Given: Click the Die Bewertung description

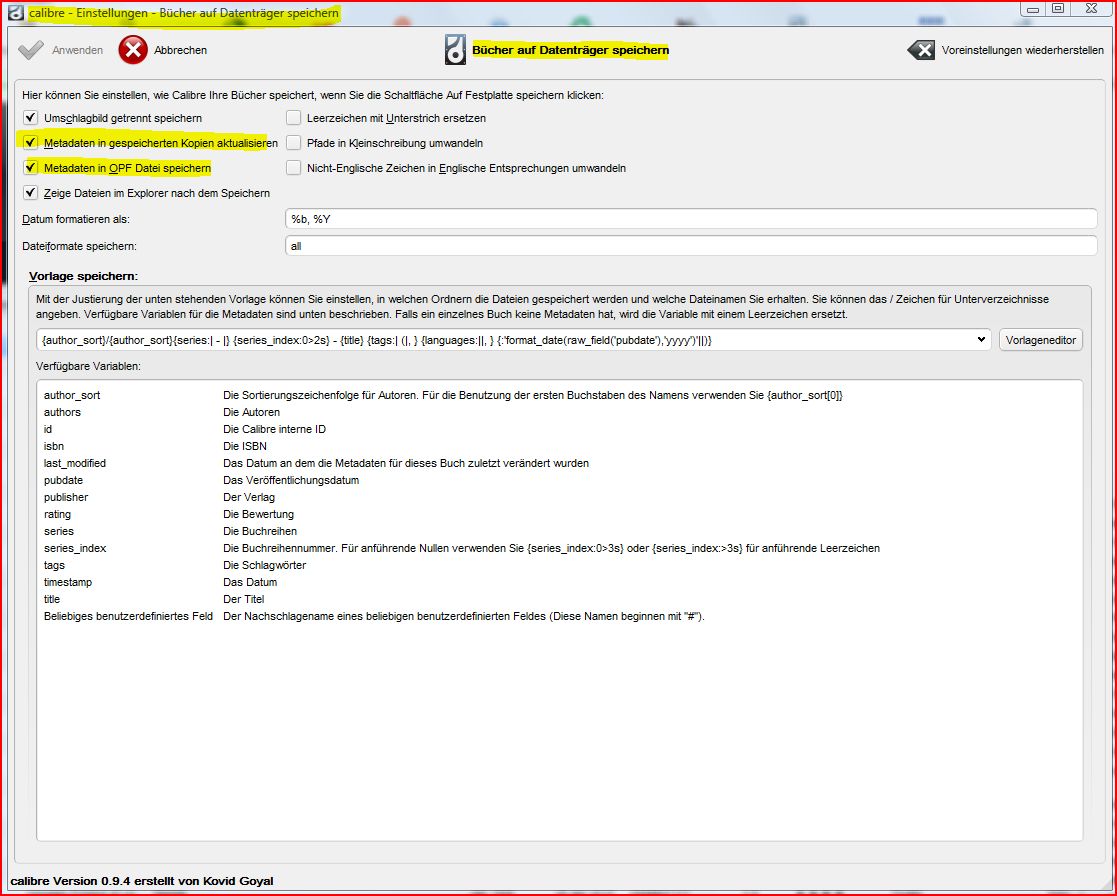Looking at the screenshot, I should [x=258, y=514].
